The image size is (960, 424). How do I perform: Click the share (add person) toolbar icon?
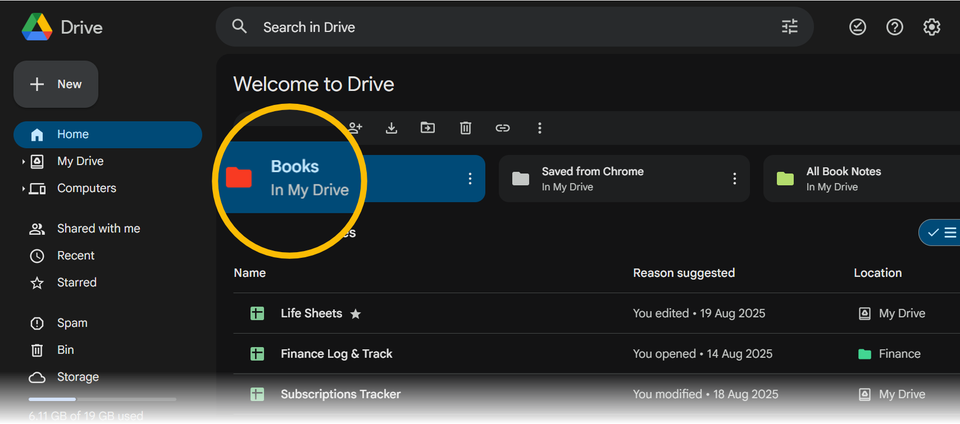pos(355,128)
